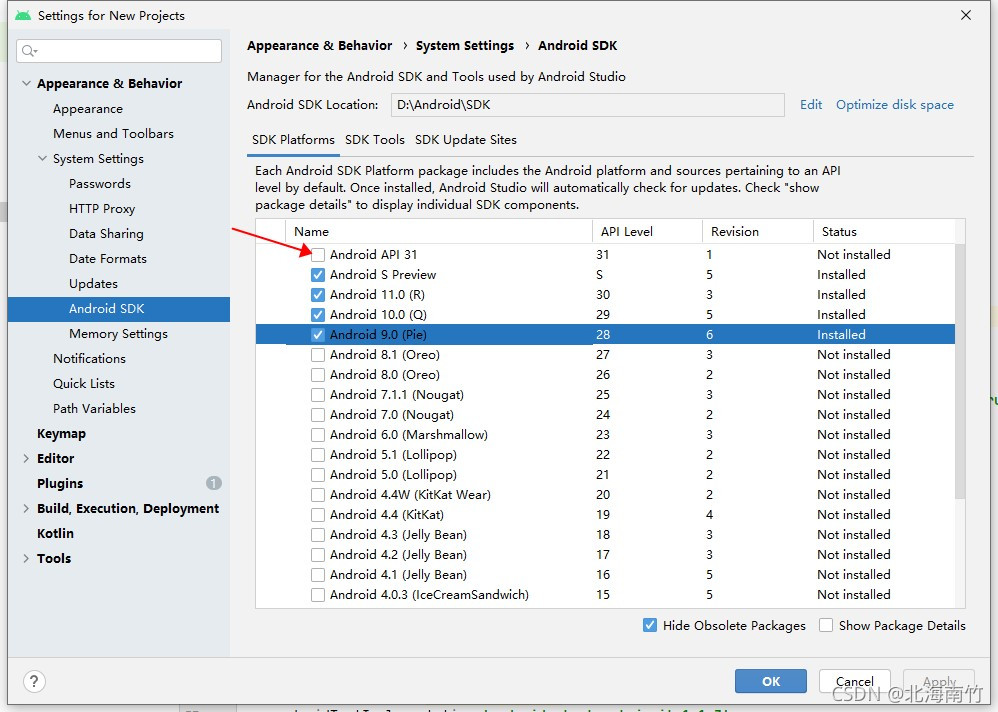Close the Settings for New Projects dialog
The image size is (998, 712).
pos(966,15)
